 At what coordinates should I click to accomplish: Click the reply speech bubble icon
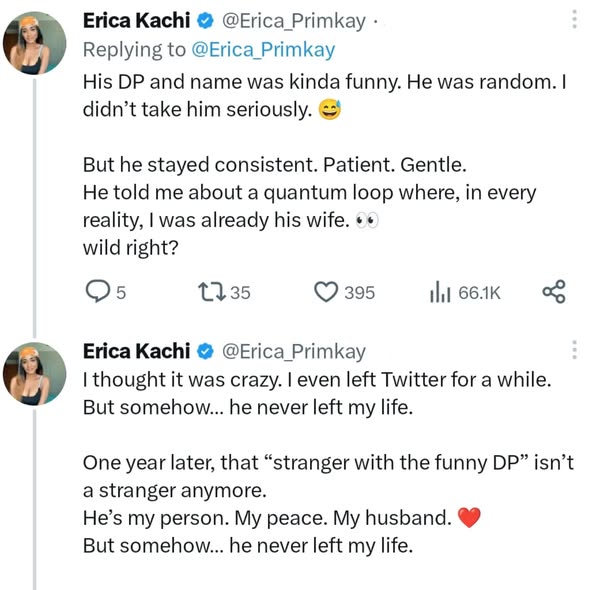(x=97, y=292)
